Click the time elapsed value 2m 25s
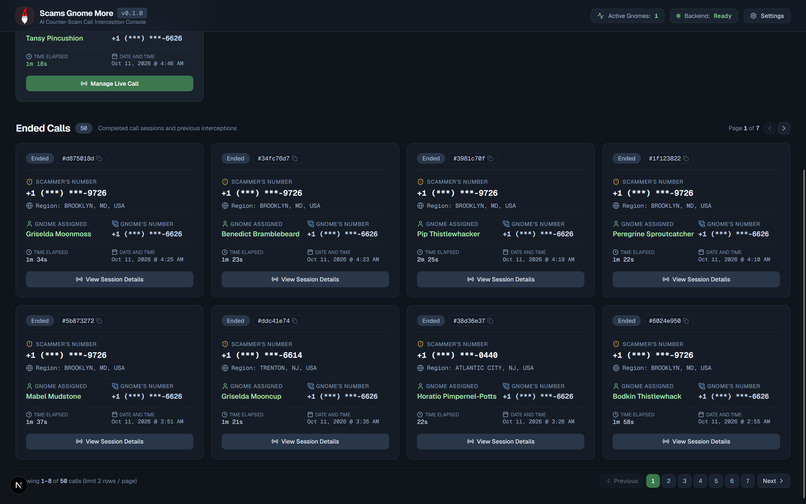806x504 pixels. (427, 260)
